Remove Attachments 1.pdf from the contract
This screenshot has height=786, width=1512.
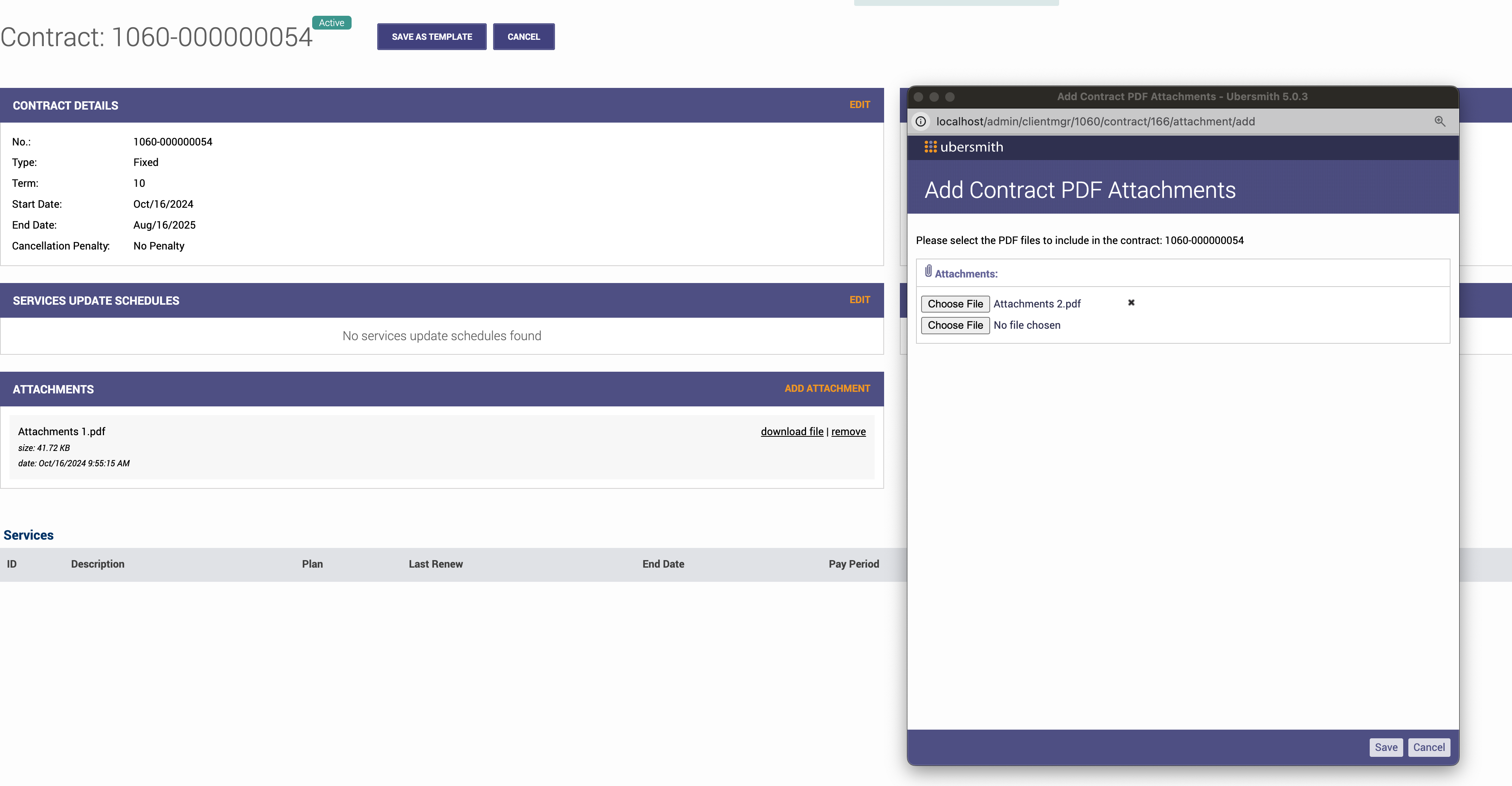tap(848, 432)
